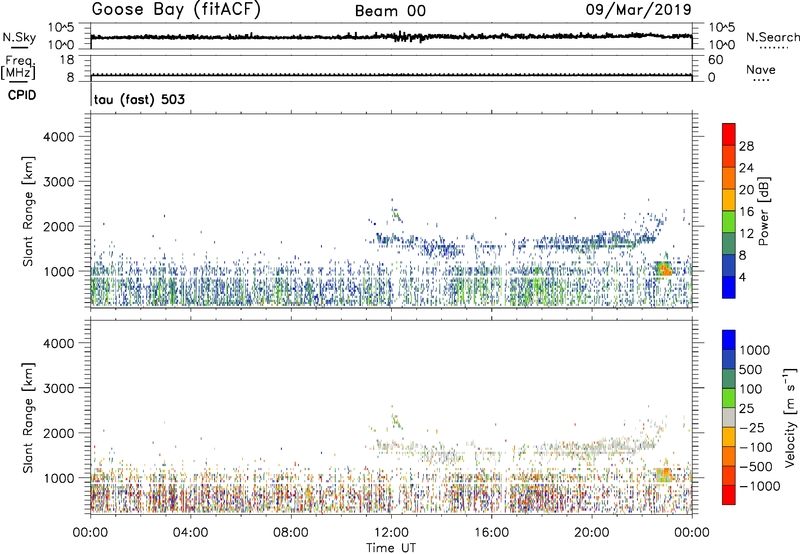The image size is (800, 554).
Task: Click the 500–1000 m/s velocity color segment
Action: point(729,360)
